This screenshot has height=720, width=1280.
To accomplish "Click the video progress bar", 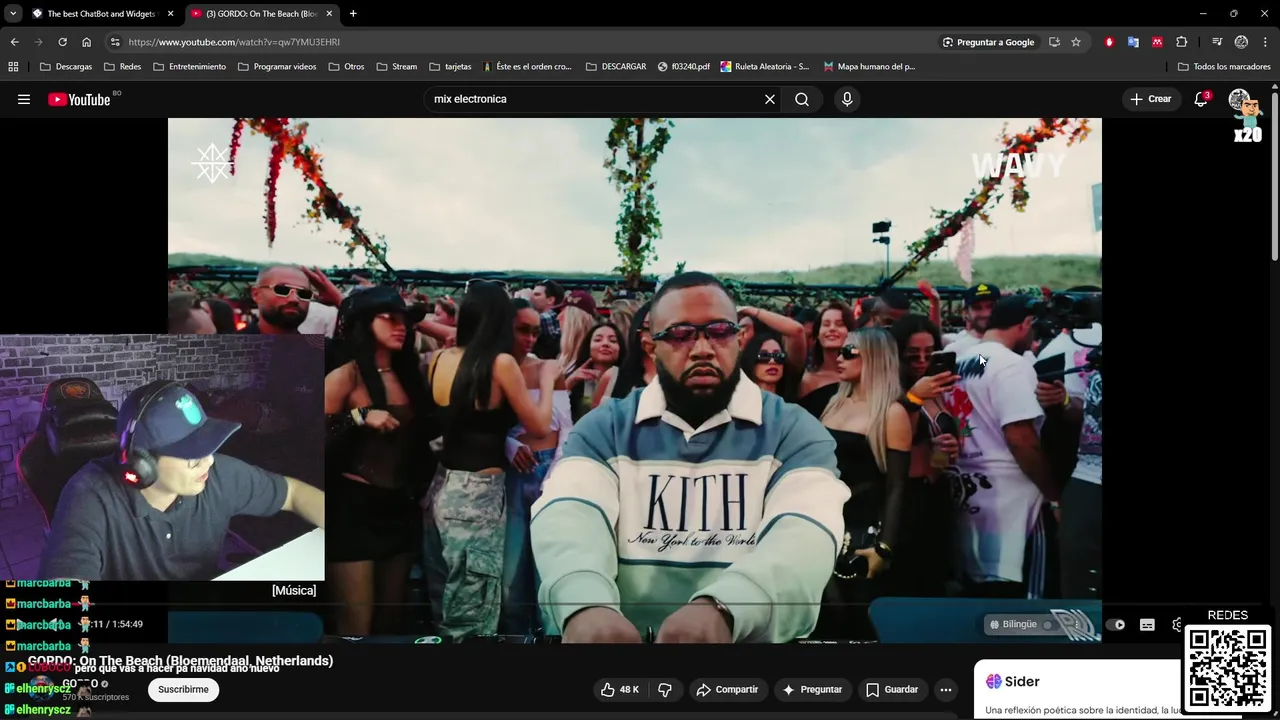I will (635, 605).
